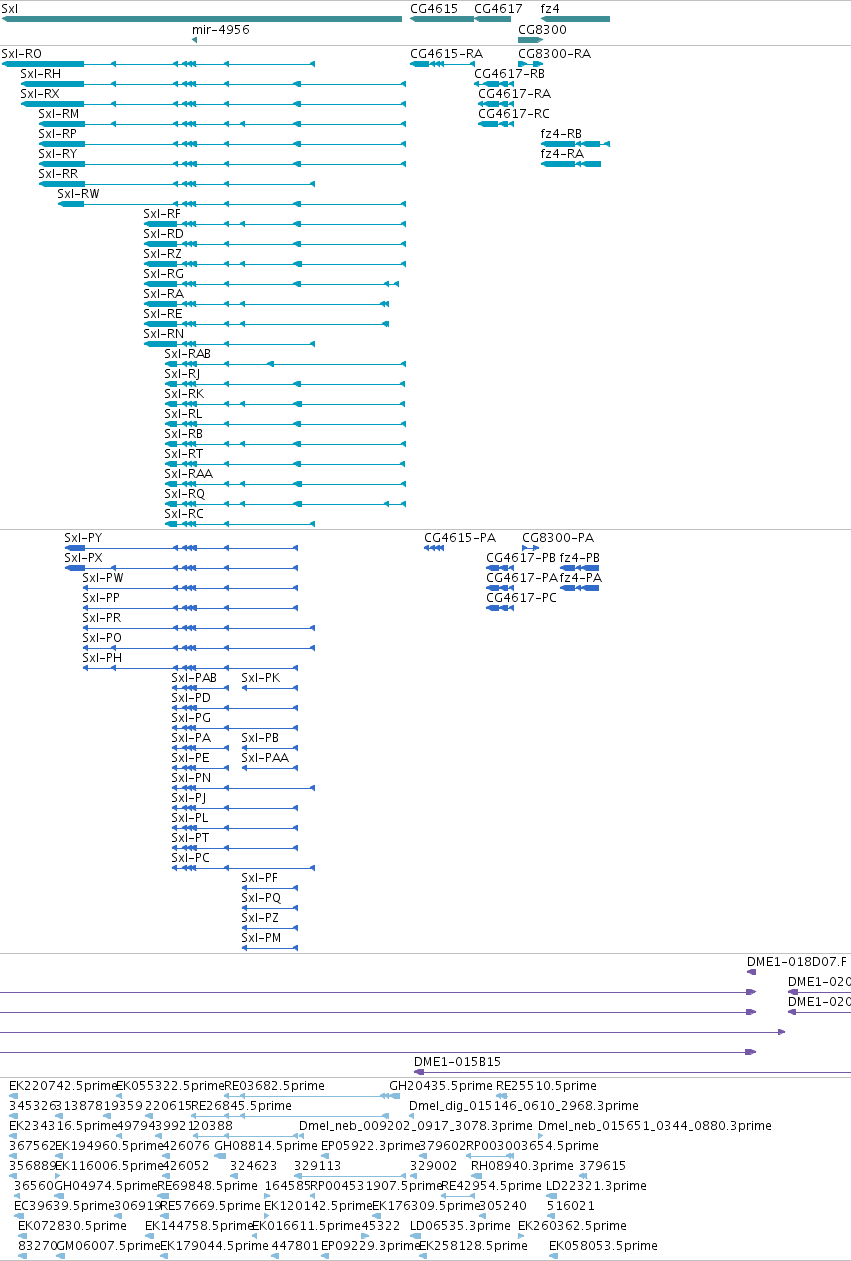Viewport: 851px width, 1261px height.
Task: Select the Sxl-PZ protein label
Action: click(x=260, y=918)
